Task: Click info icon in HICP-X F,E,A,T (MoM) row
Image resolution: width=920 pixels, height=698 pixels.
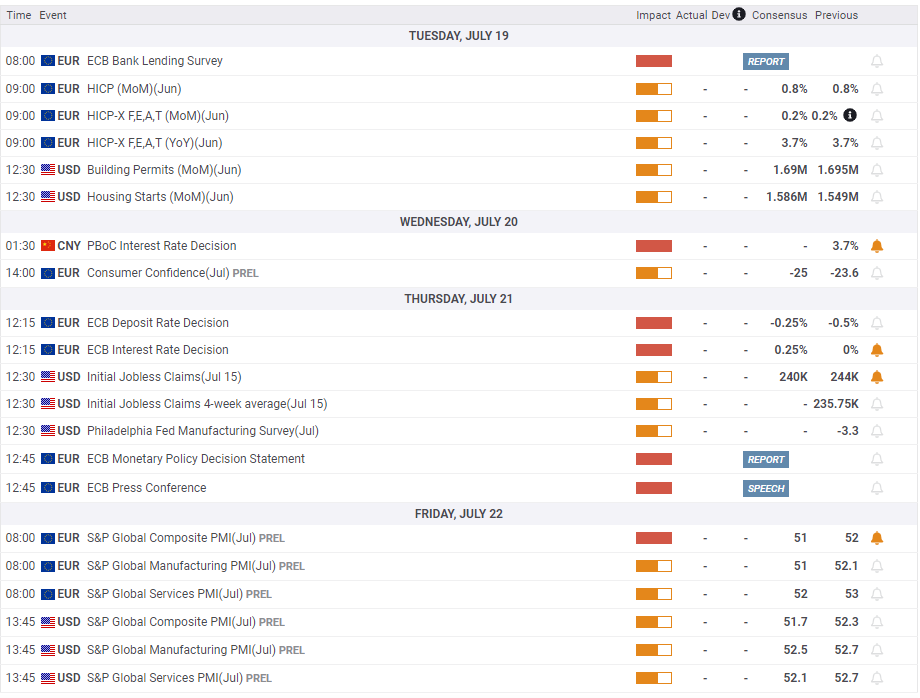Action: coord(849,115)
